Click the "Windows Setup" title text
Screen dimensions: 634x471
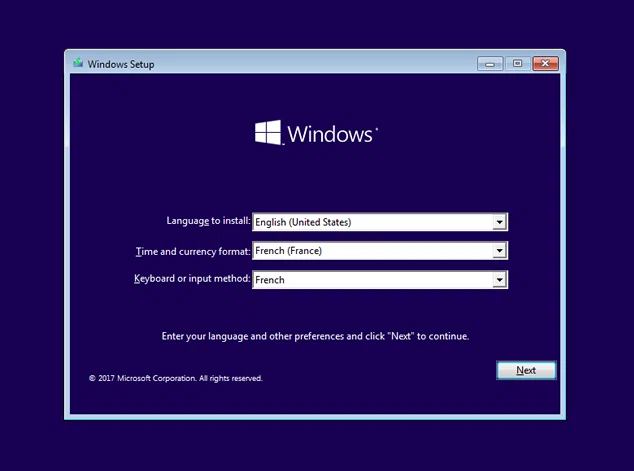tap(121, 64)
